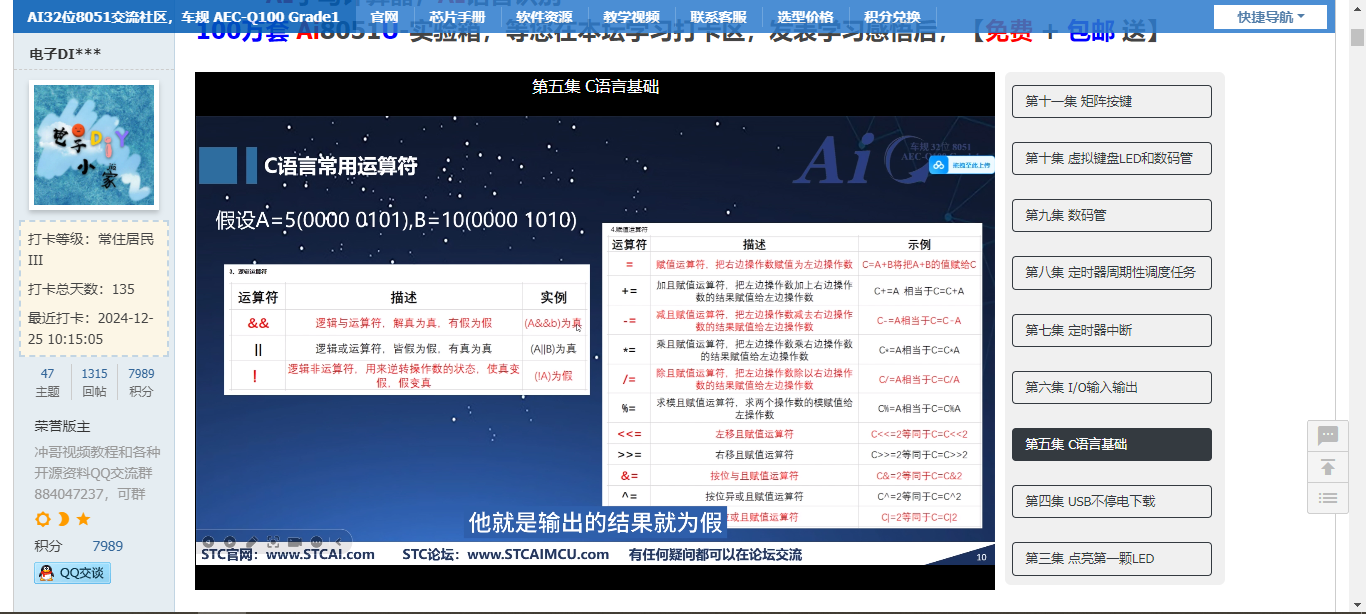Image resolution: width=1366 pixels, height=614 pixels.
Task: Click the 打卡等级:常住居民III text
Action: (x=91, y=249)
